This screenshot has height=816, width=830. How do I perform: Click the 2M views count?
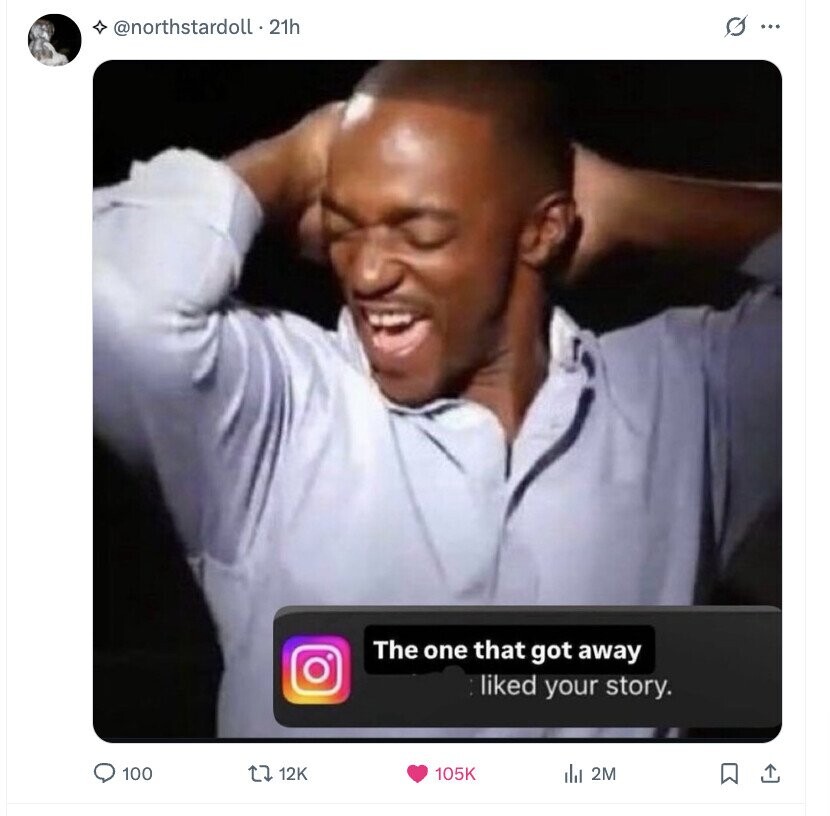click(x=603, y=773)
